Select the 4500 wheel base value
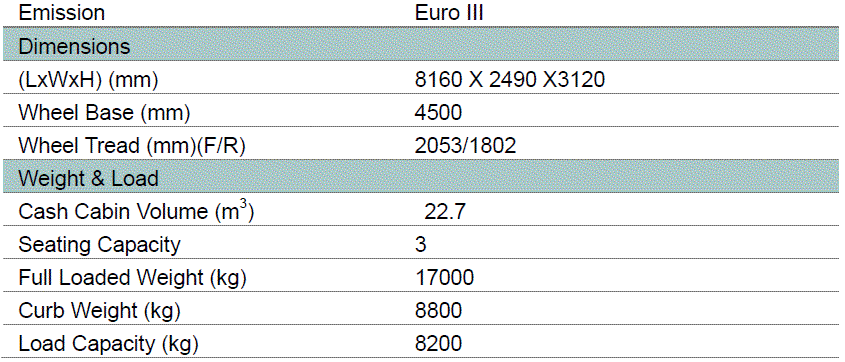Viewport: 845px width, 362px height. point(438,113)
